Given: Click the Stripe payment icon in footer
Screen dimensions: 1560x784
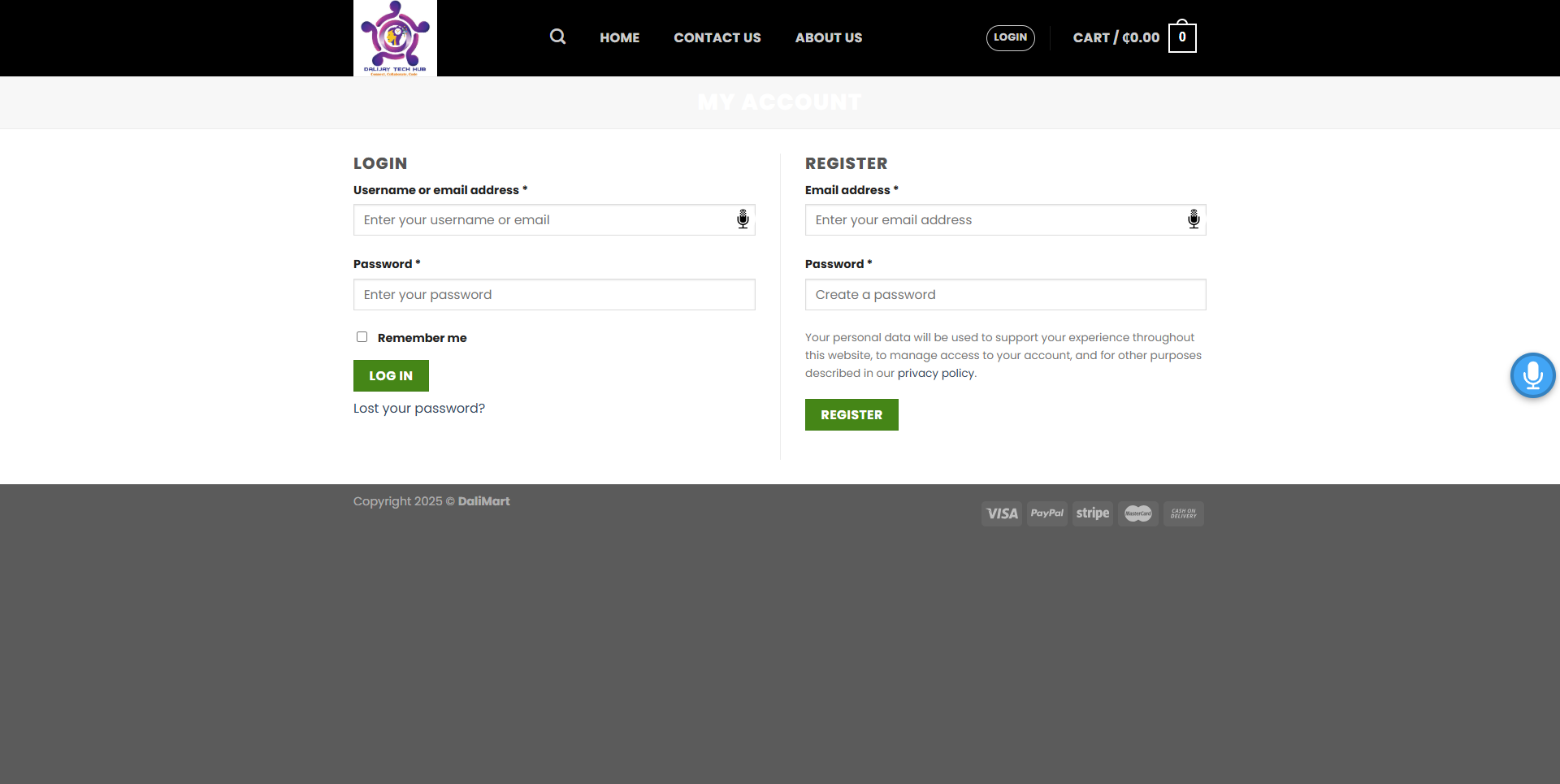Looking at the screenshot, I should 1093,513.
